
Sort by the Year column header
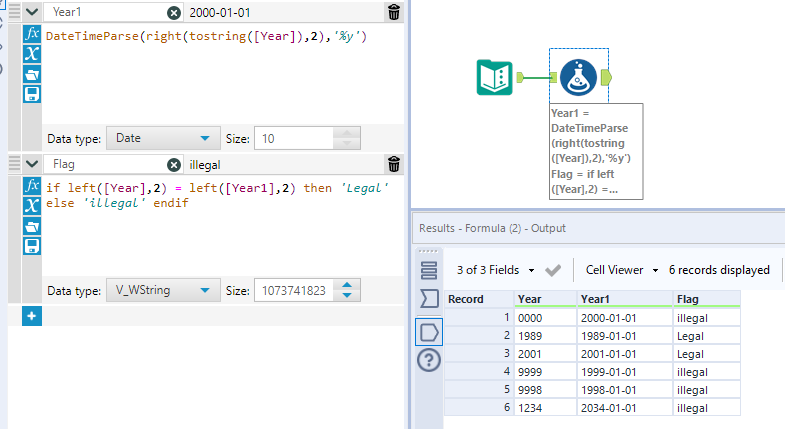click(546, 299)
